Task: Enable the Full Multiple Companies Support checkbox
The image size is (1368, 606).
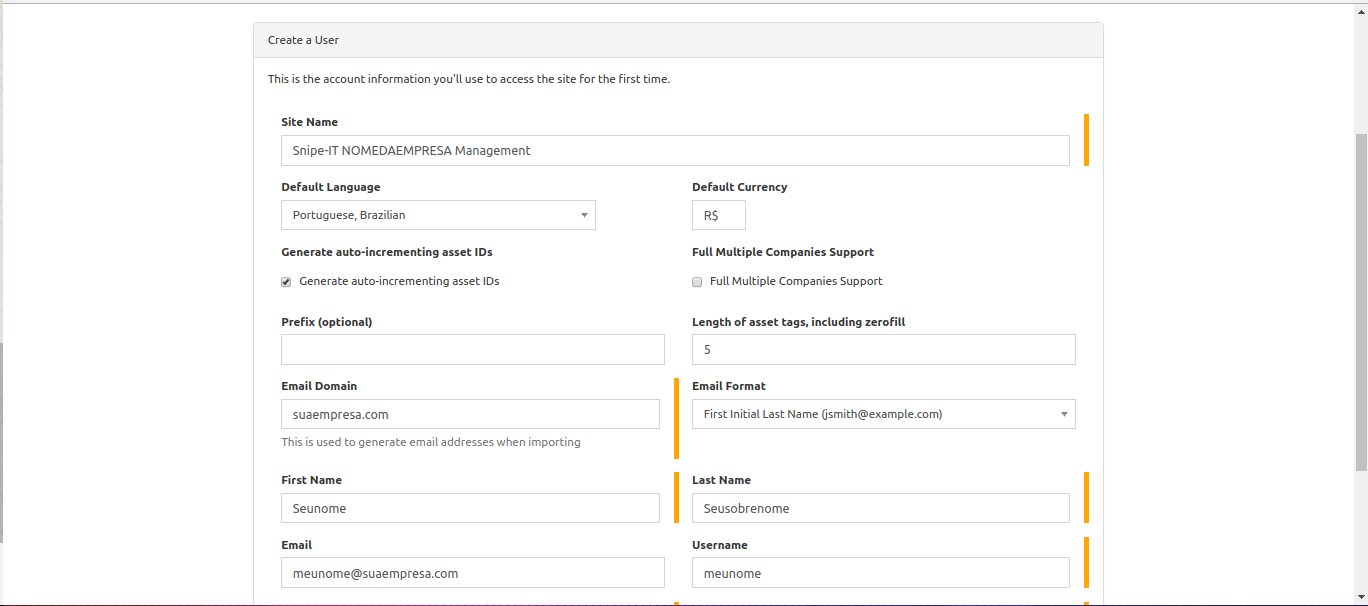Action: pyautogui.click(x=697, y=282)
